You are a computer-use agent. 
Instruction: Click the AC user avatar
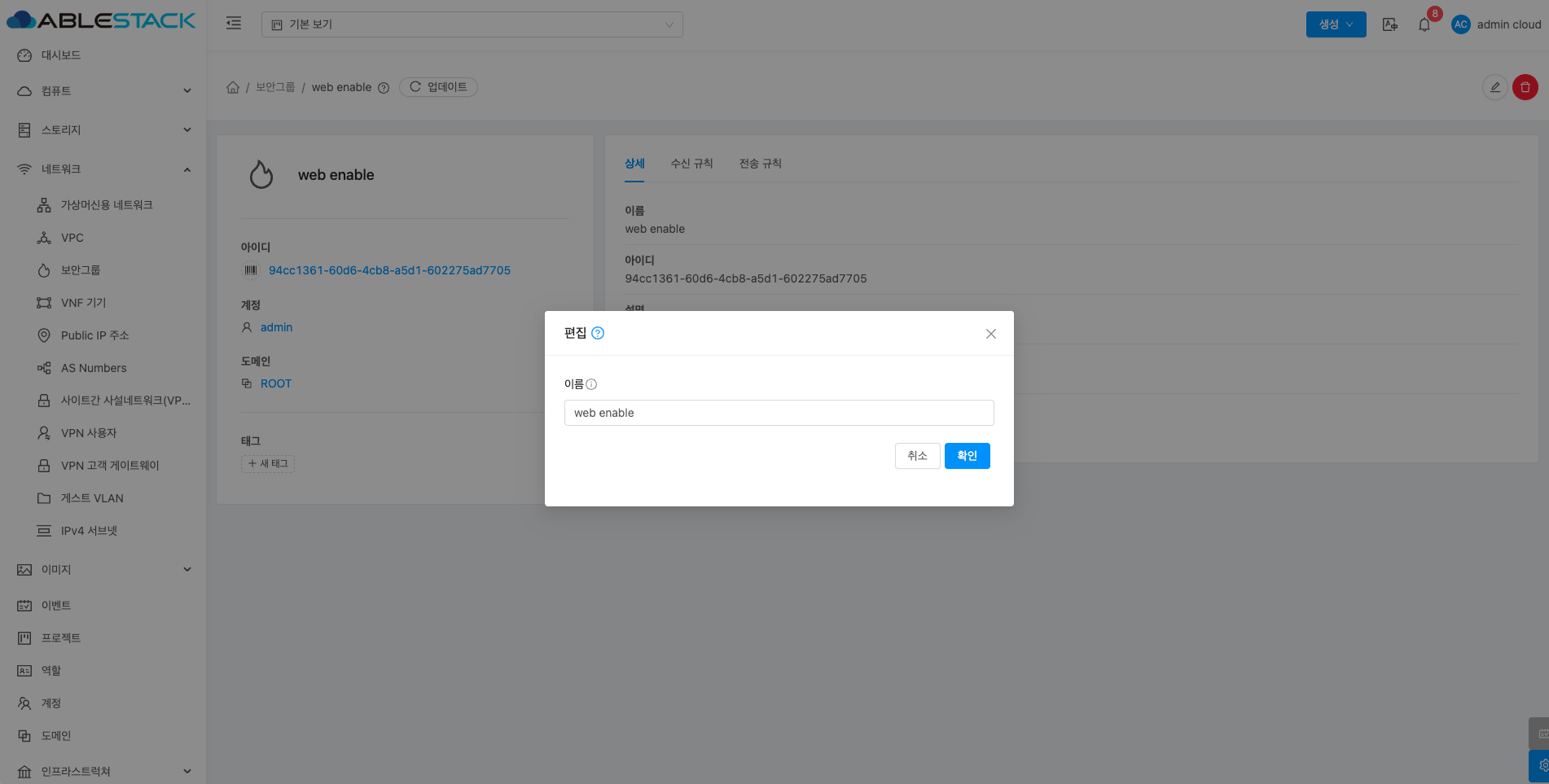(x=1461, y=24)
